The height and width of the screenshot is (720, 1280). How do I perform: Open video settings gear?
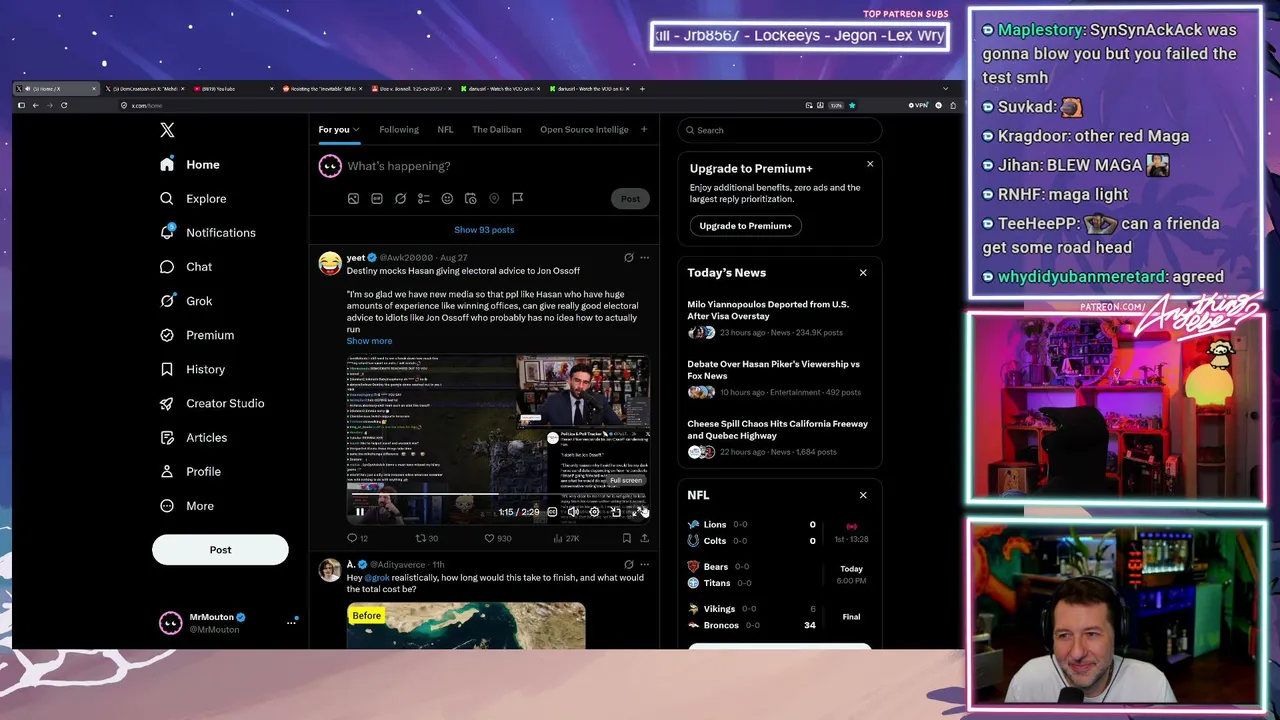594,512
